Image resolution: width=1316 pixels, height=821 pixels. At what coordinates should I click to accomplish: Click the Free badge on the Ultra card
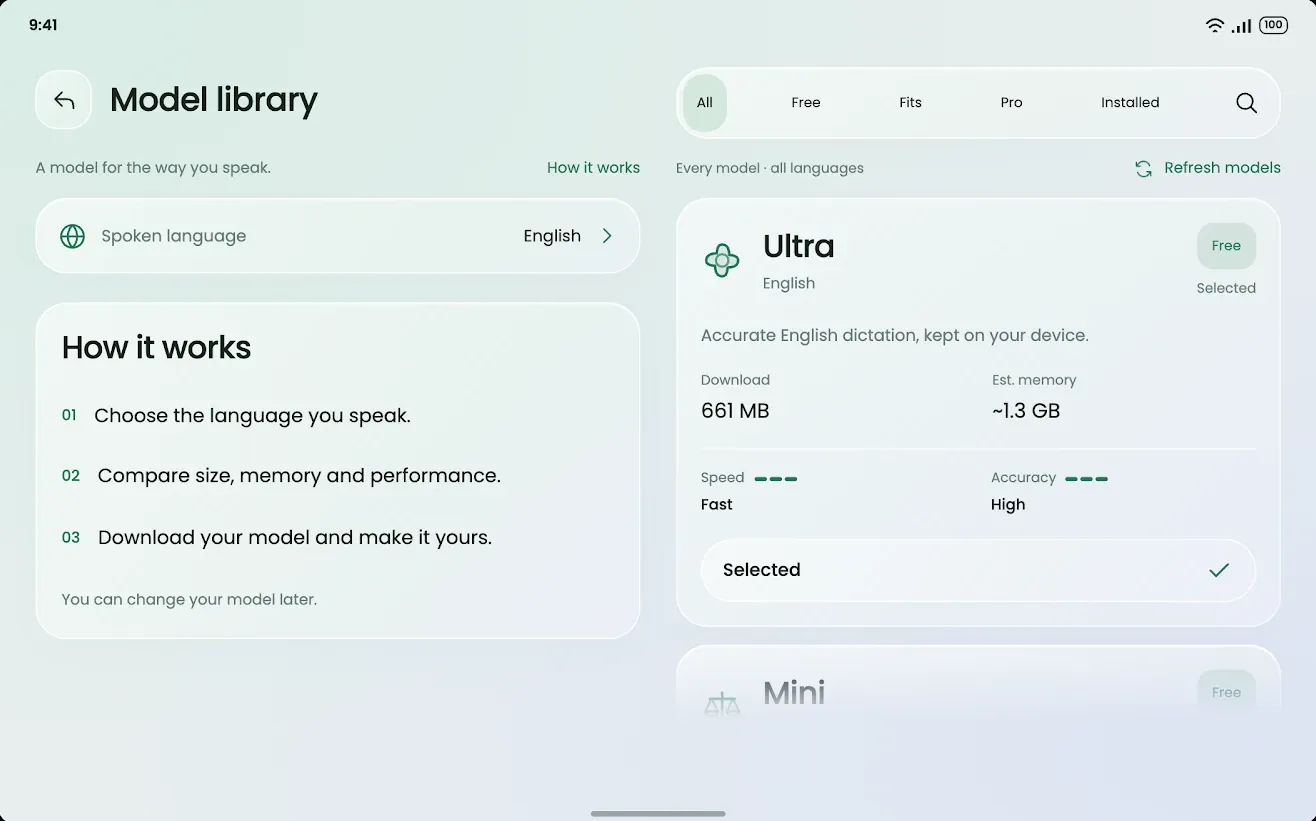[1226, 246]
